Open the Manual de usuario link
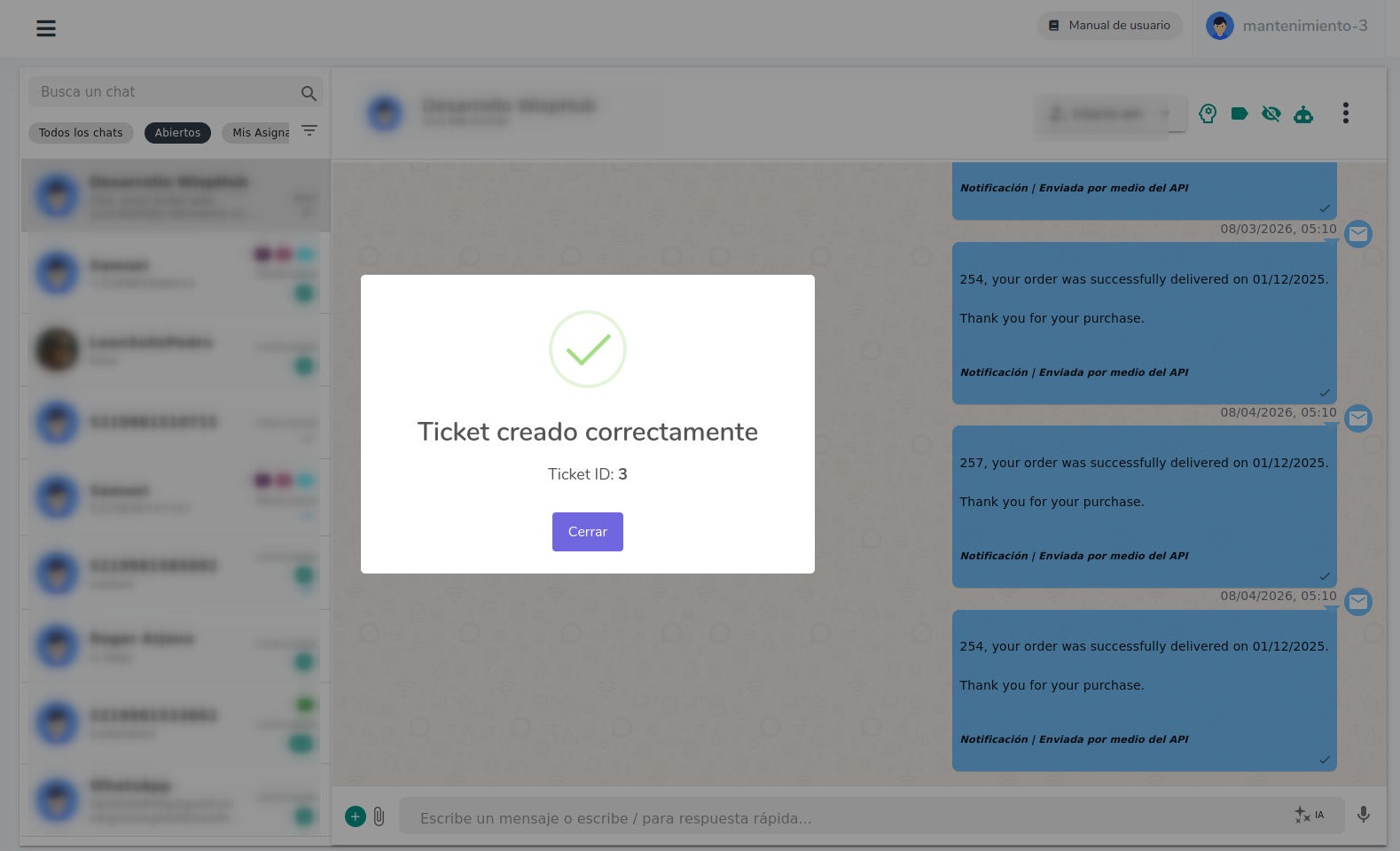The image size is (1400, 851). coord(1109,26)
